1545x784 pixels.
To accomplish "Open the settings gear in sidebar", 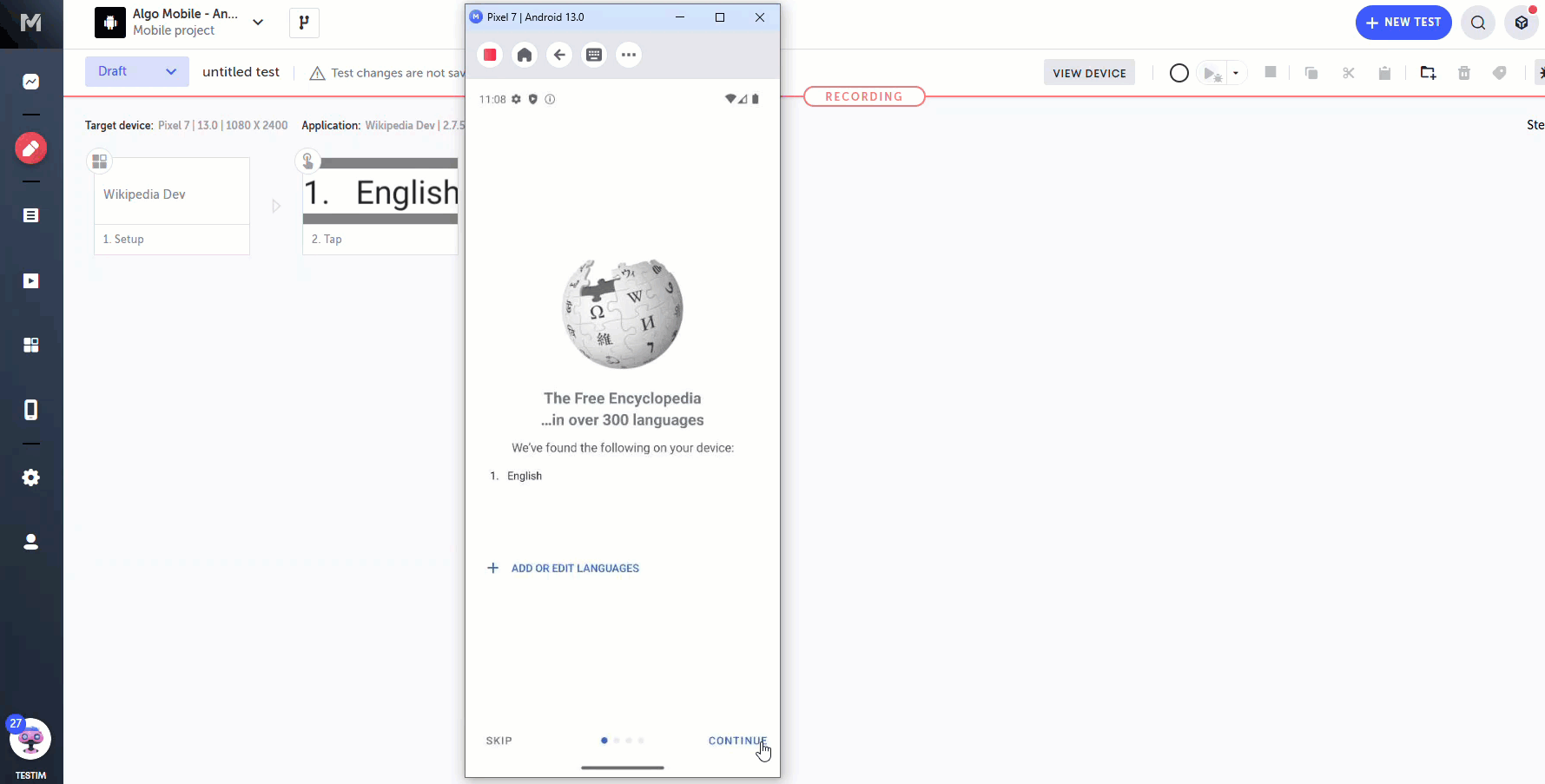I will (x=31, y=478).
